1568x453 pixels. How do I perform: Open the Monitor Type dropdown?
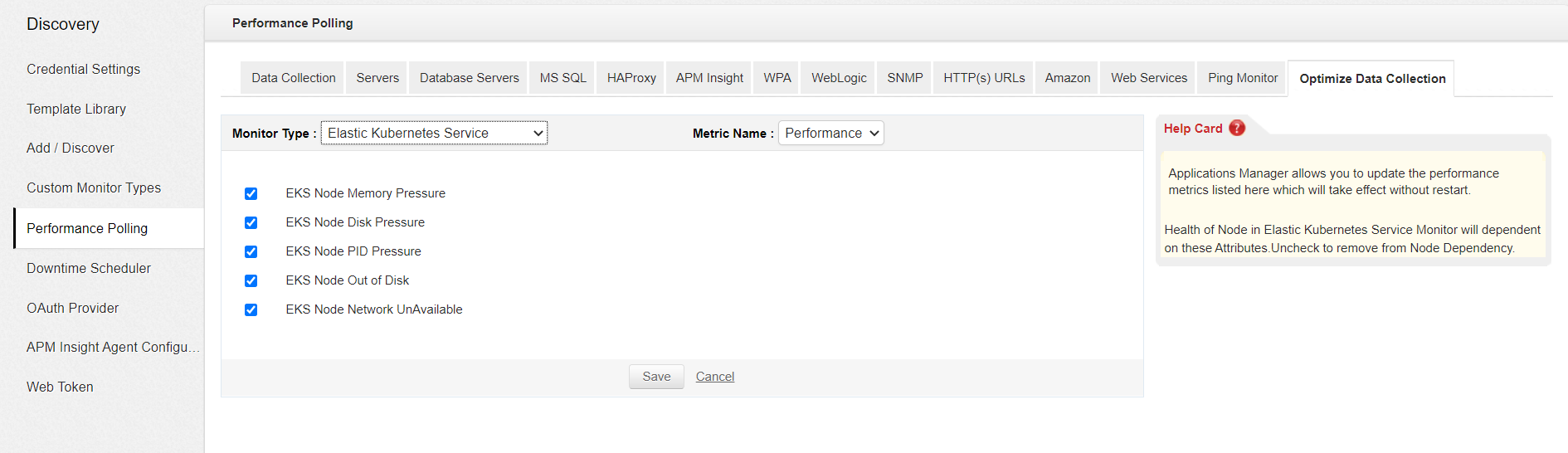coord(434,133)
